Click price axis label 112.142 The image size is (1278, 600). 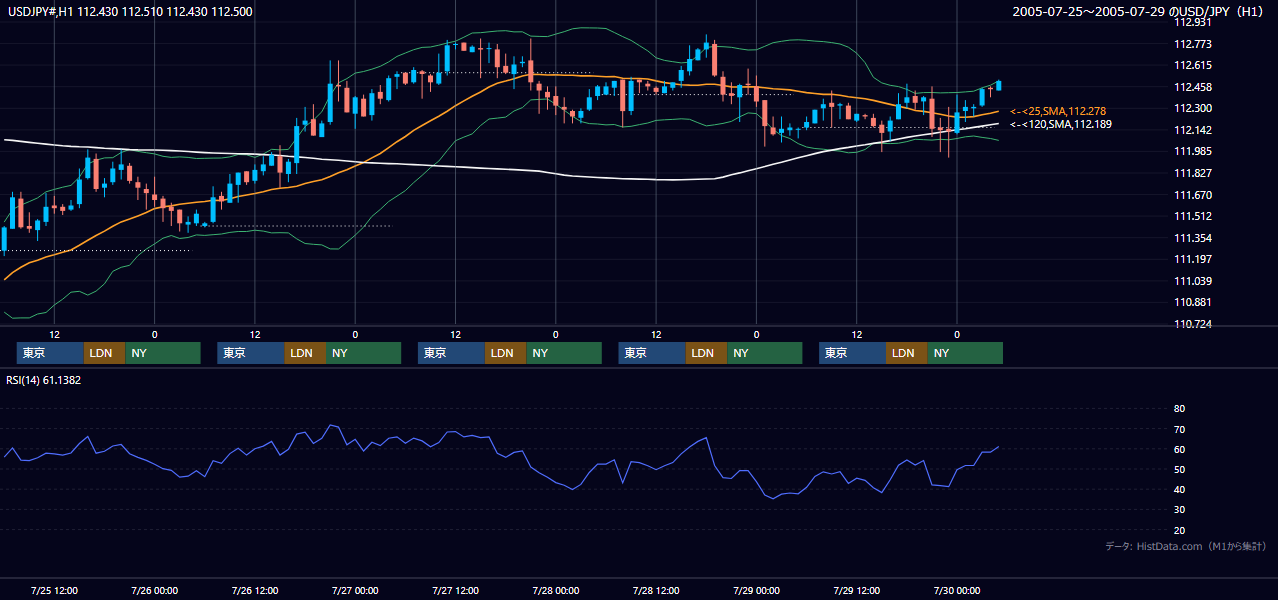[x=1192, y=130]
